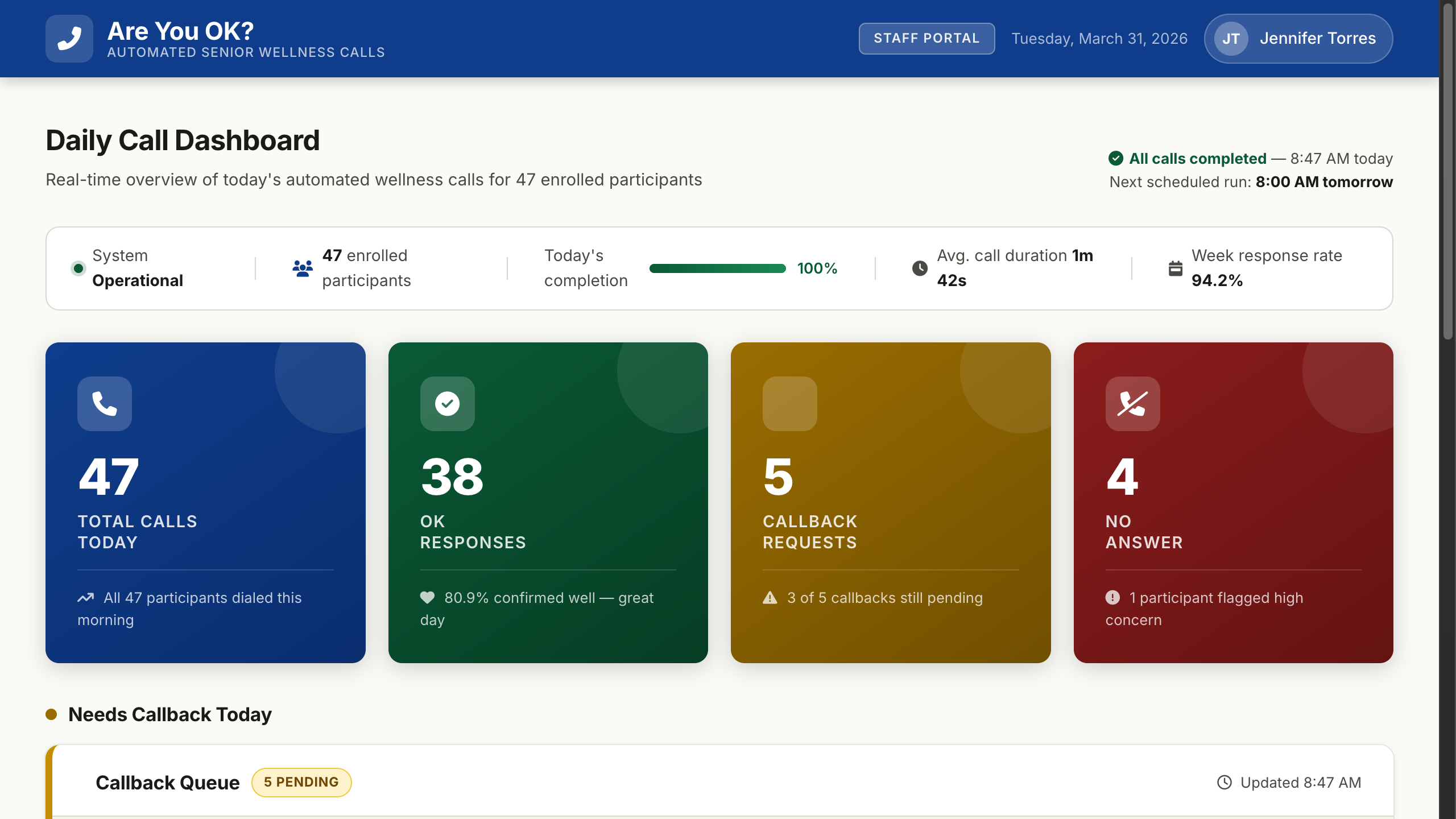Click the calendar icon beside week response rate
Image resolution: width=1456 pixels, height=819 pixels.
click(x=1175, y=268)
